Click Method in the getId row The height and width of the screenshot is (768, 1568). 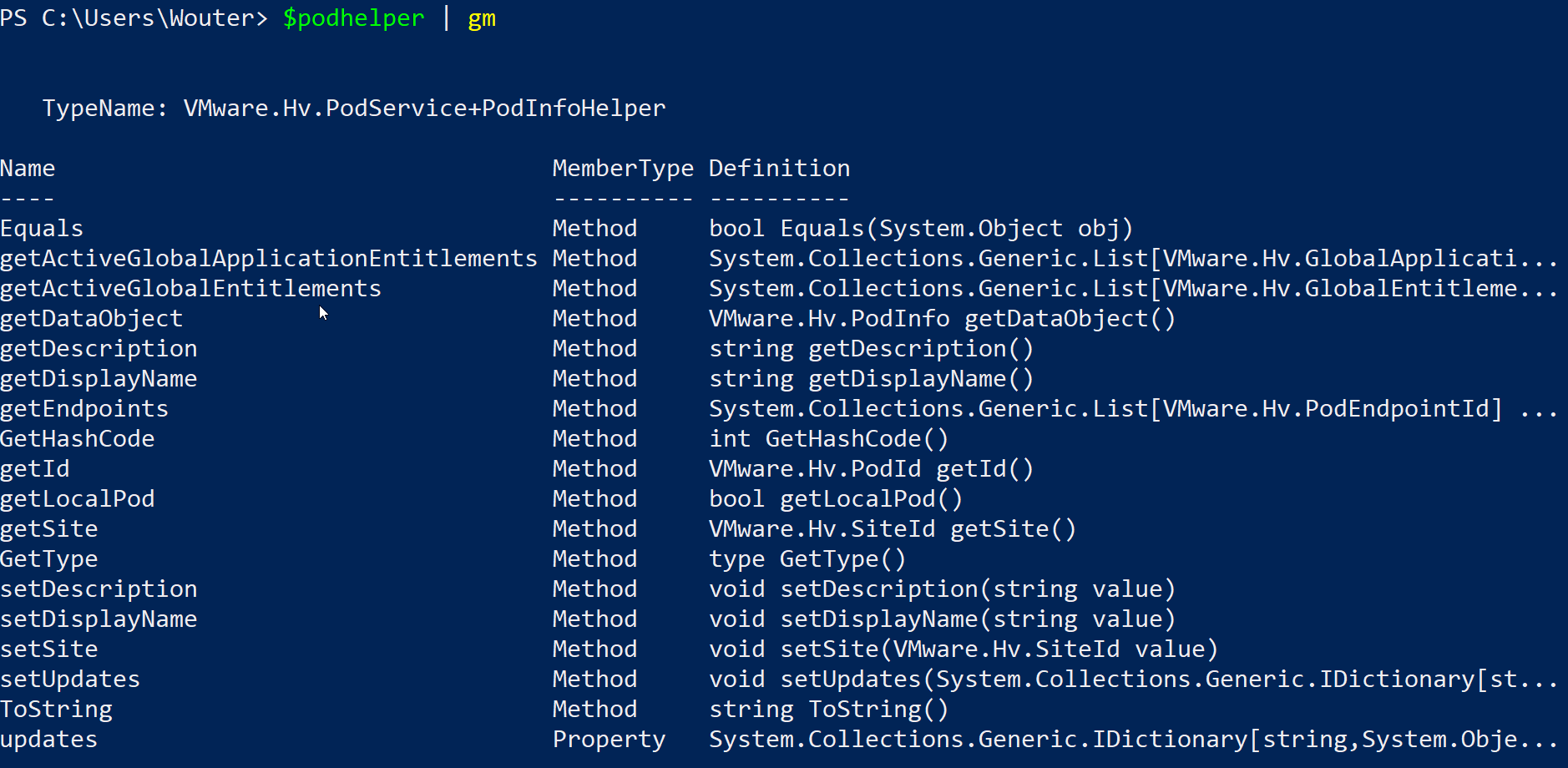[594, 469]
